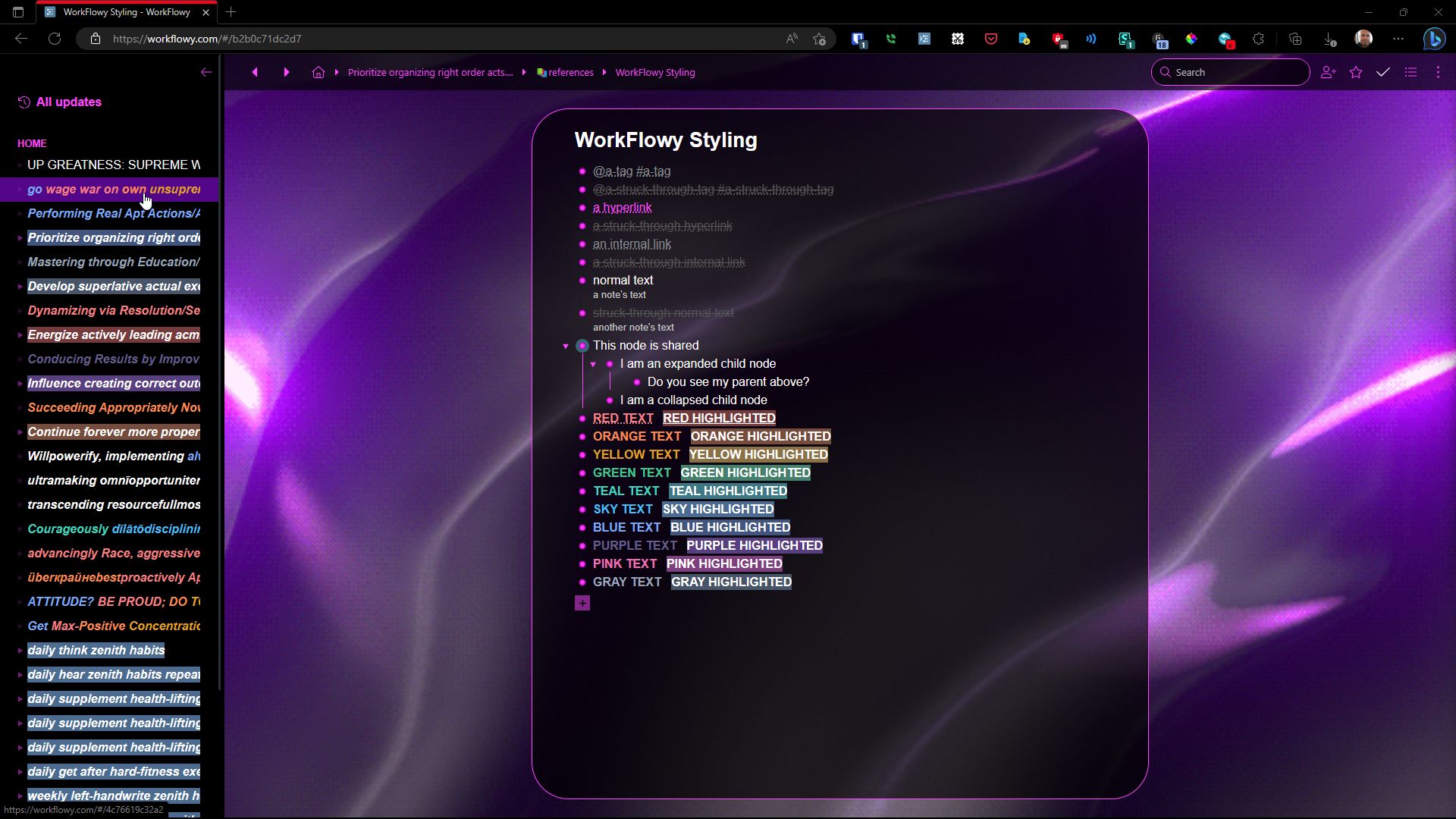Expand 'daily think zenith habits' sidebar item
Viewport: 1456px width, 819px height.
tap(20, 651)
